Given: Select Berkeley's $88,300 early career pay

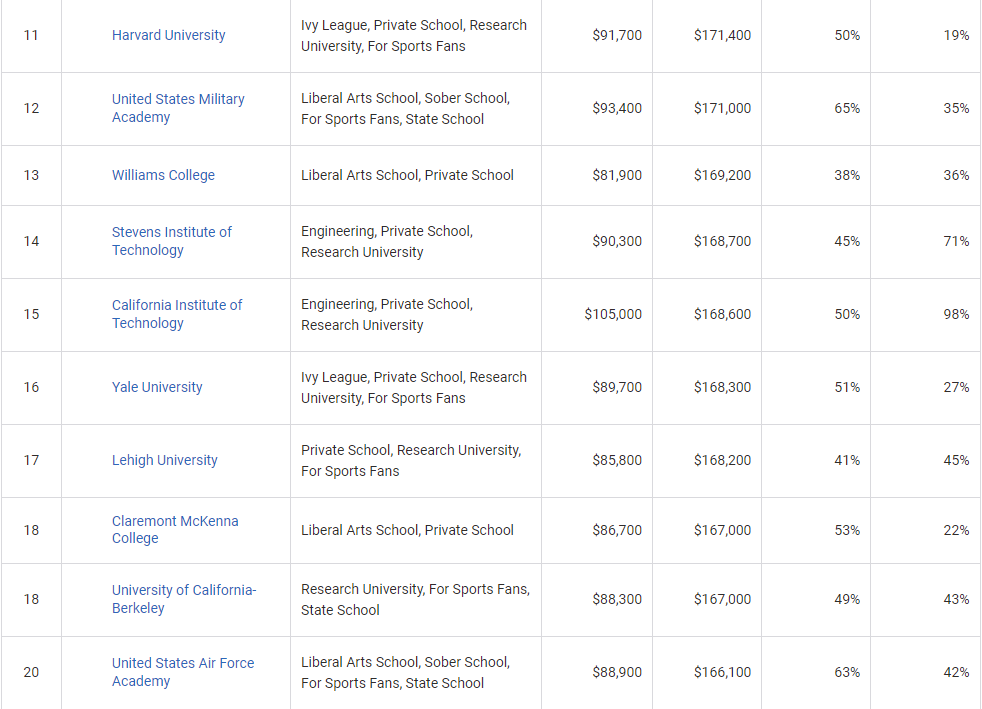Looking at the screenshot, I should [617, 599].
